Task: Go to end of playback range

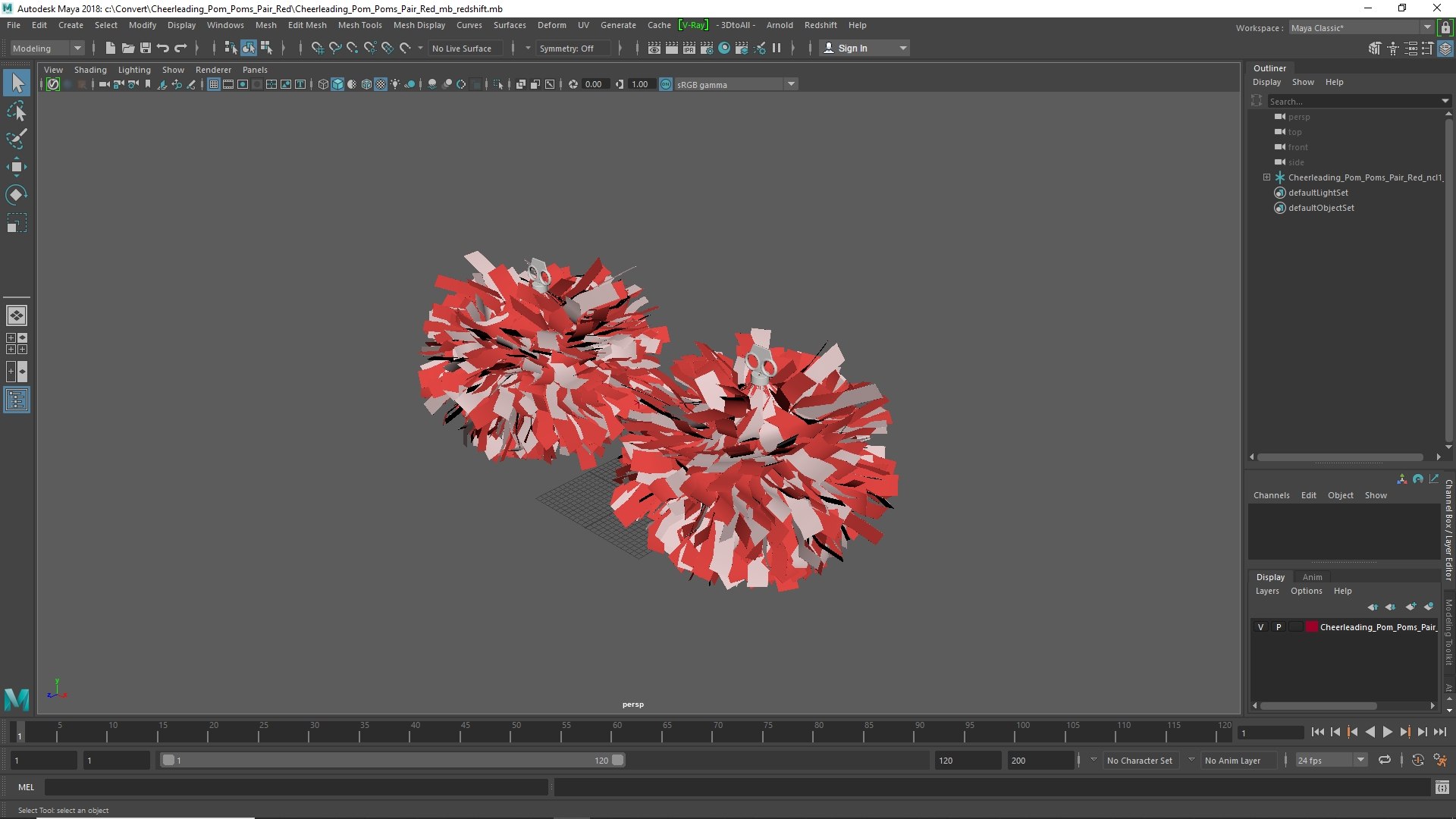Action: tap(1439, 732)
